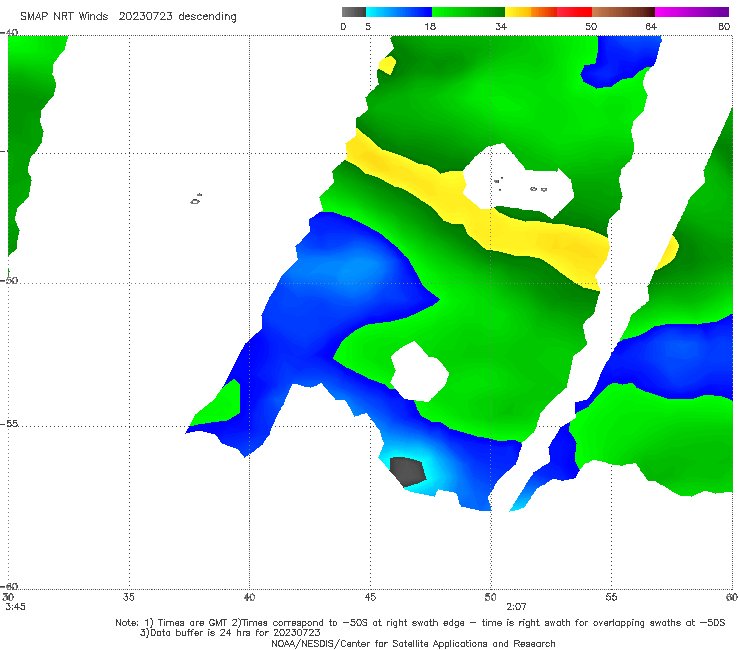The image size is (740, 650).
Task: Click the green segment of the color bar
Action: pyautogui.click(x=468, y=12)
